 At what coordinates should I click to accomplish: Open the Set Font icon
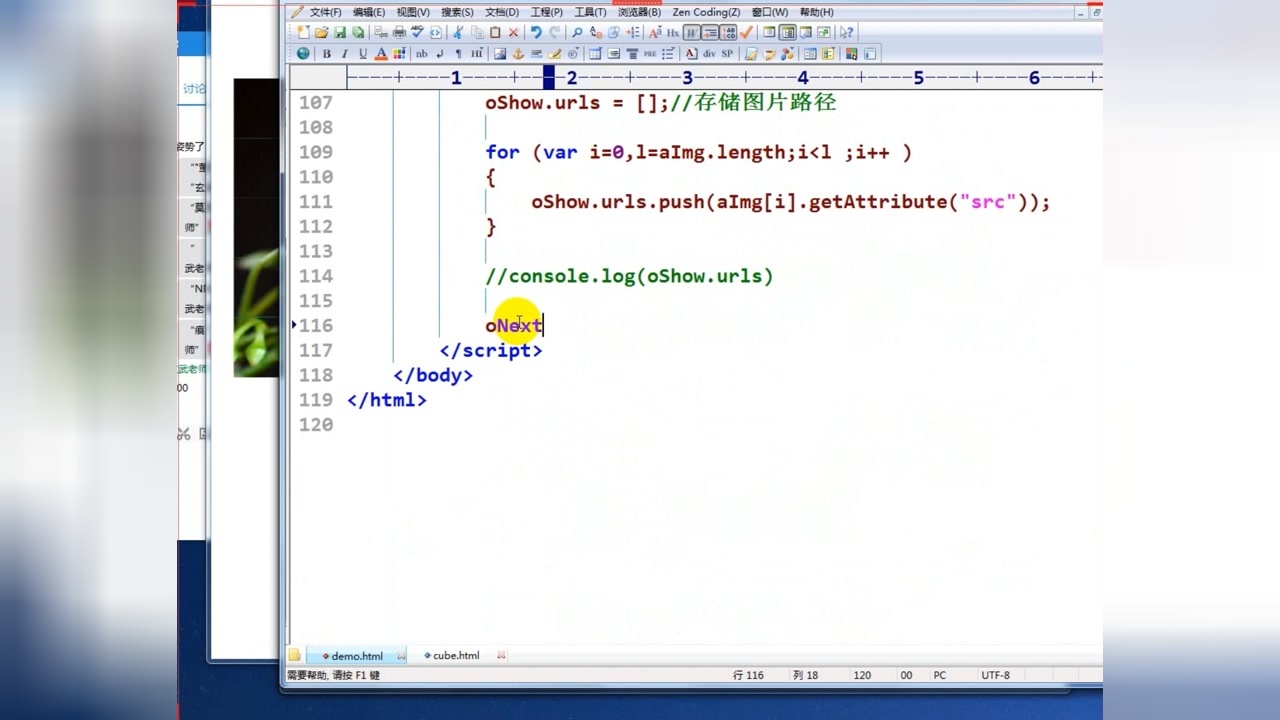point(656,33)
